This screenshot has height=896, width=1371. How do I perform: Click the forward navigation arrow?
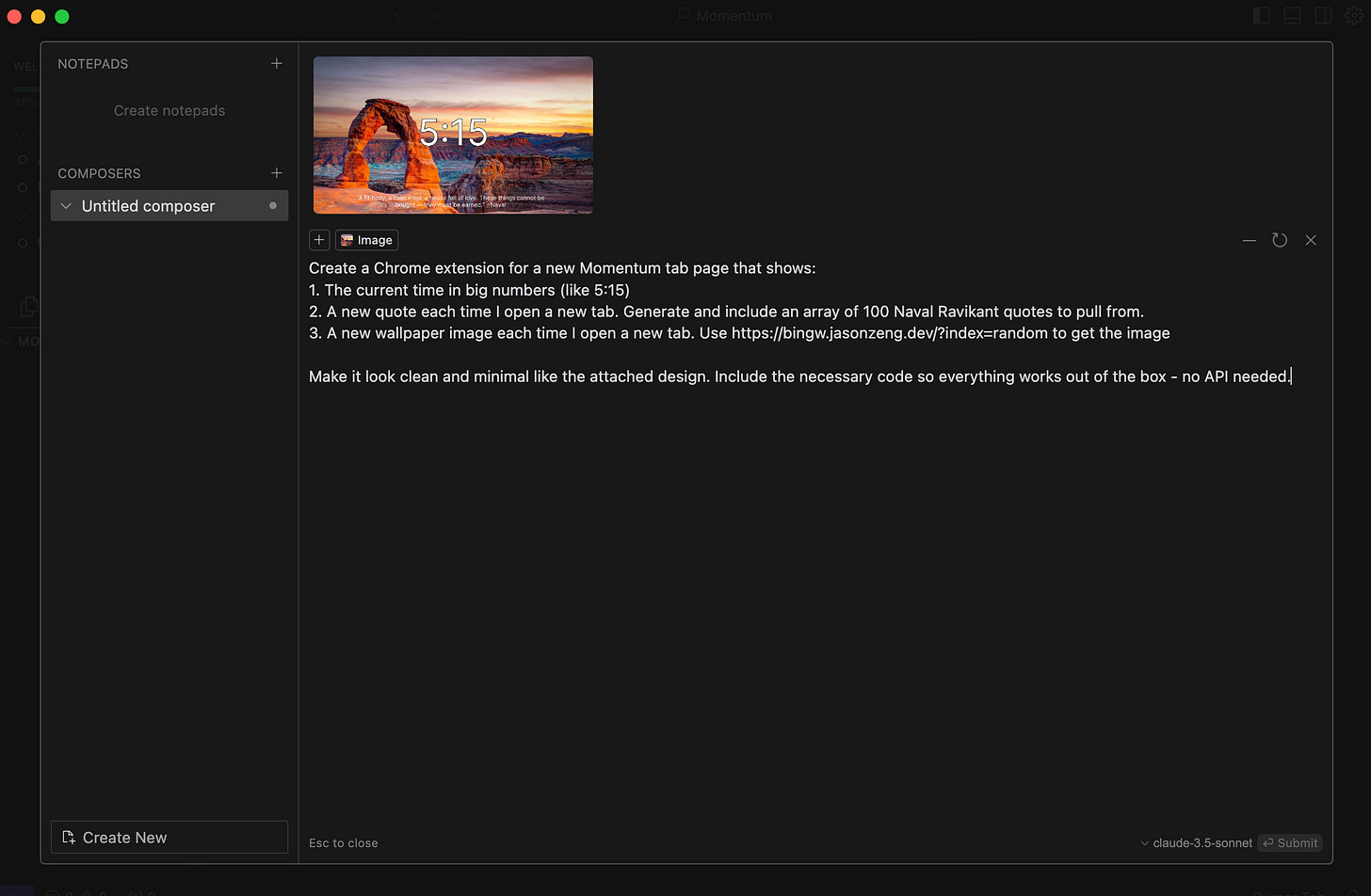432,15
